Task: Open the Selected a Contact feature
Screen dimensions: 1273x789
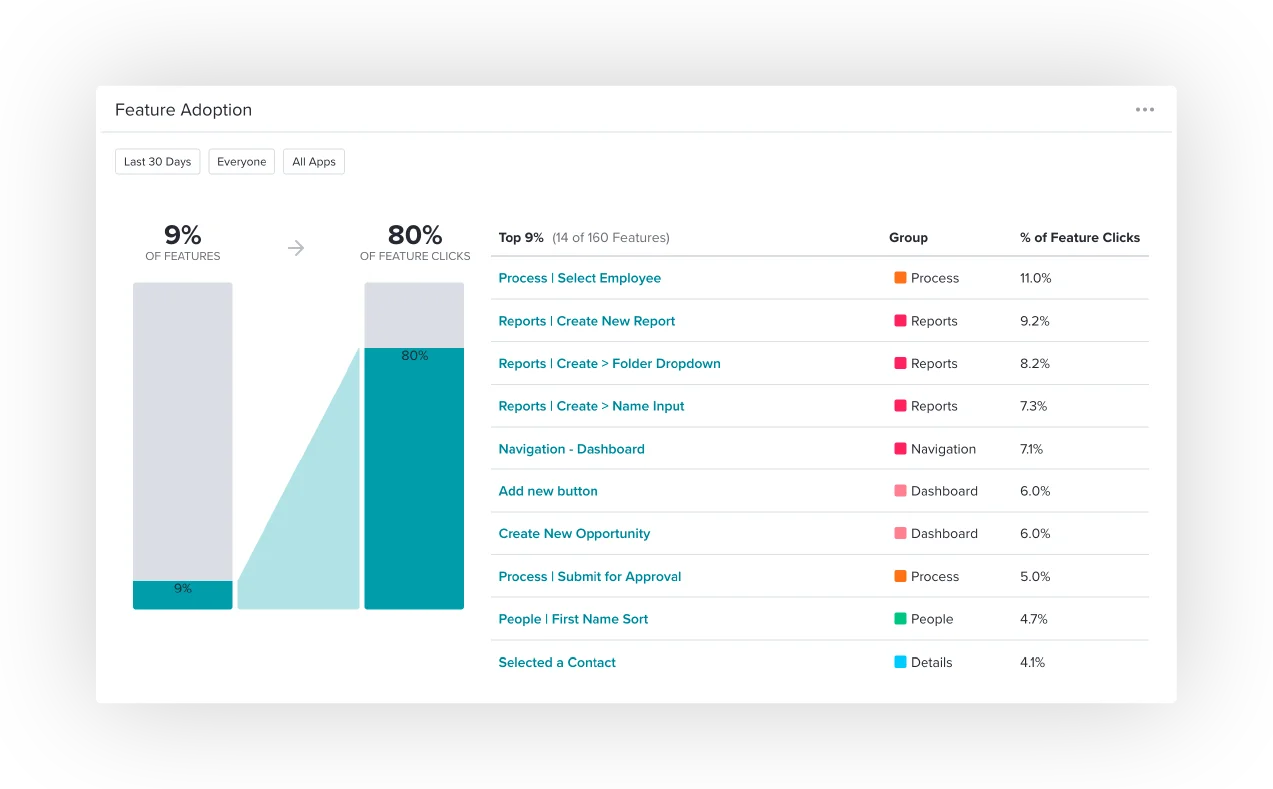Action: coord(557,662)
